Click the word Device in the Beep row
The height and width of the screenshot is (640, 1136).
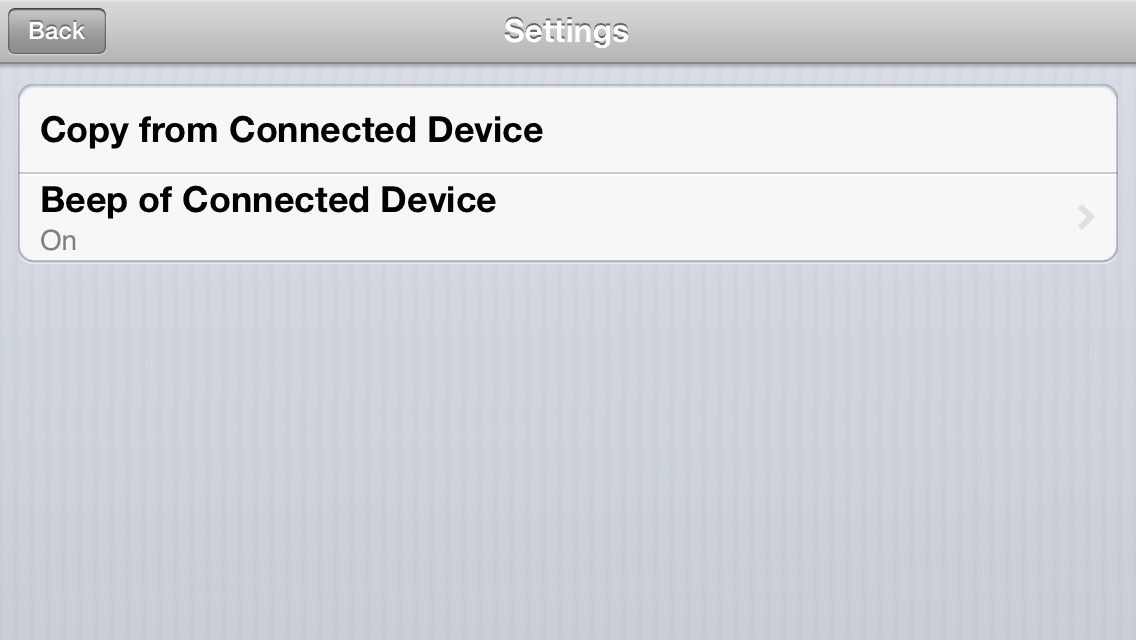[x=438, y=200]
